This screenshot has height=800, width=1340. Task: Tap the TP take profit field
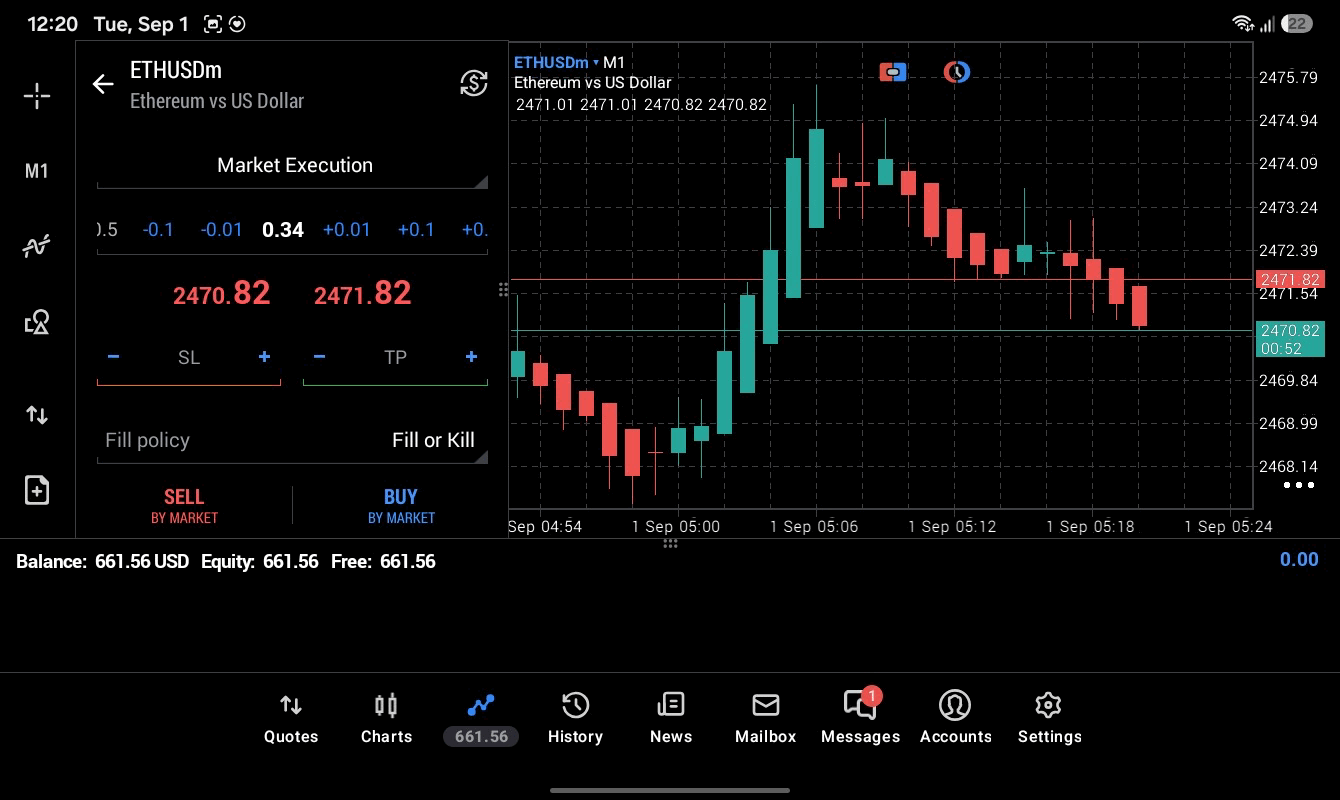[395, 358]
